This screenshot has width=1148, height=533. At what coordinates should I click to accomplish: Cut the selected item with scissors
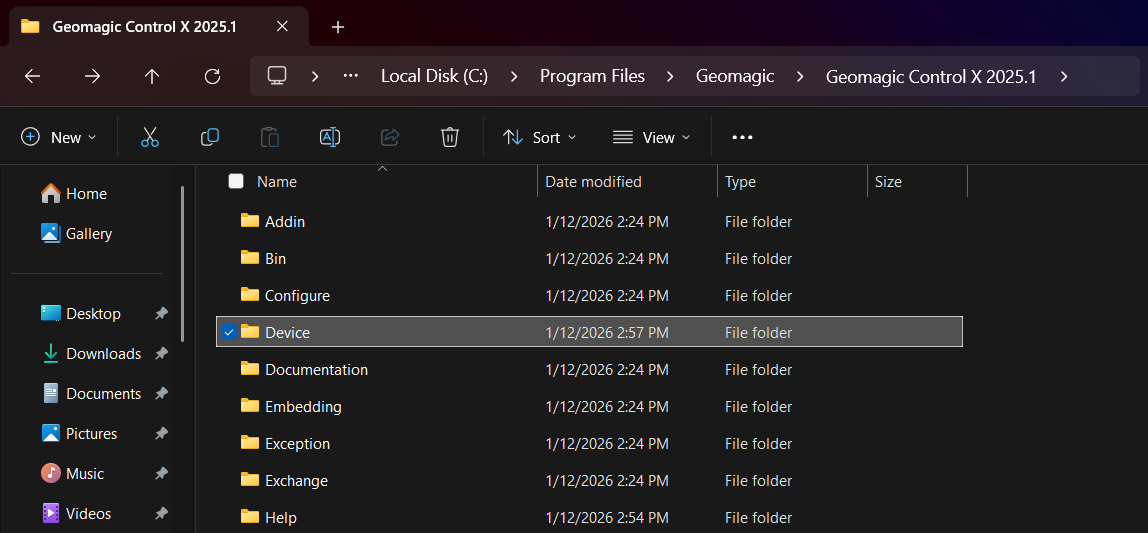(150, 137)
